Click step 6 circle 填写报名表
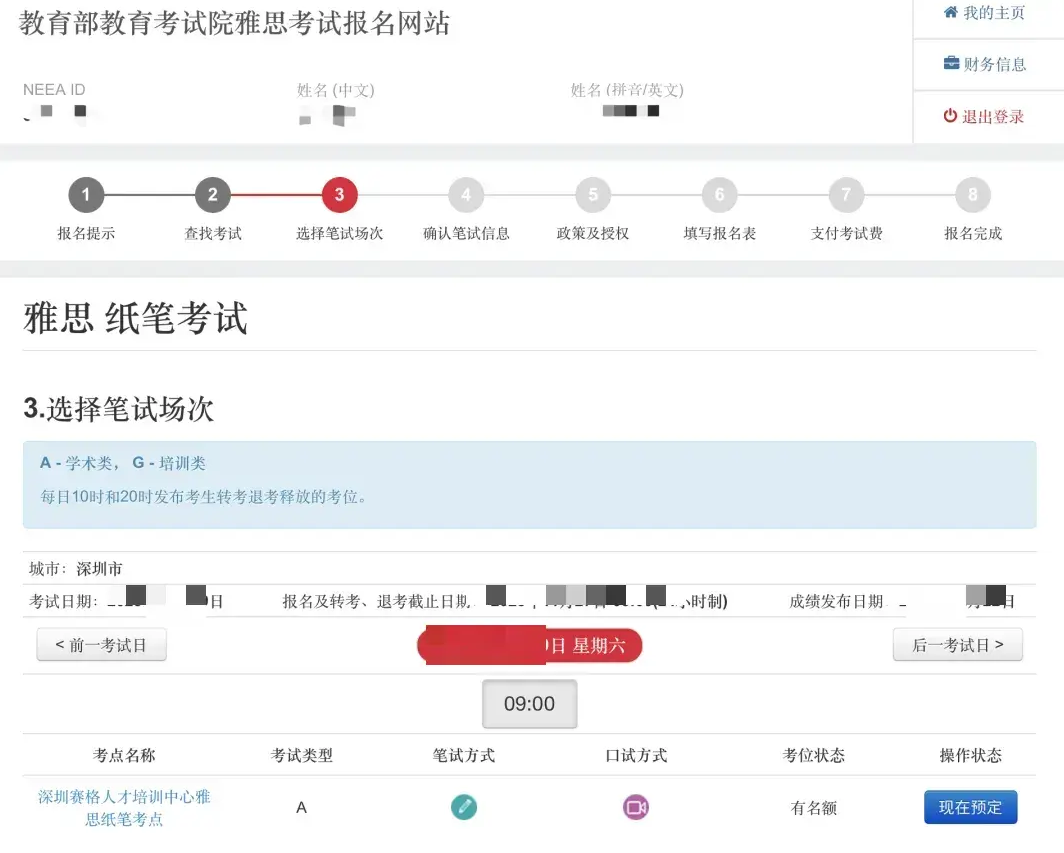This screenshot has height=853, width=1064. click(x=719, y=195)
